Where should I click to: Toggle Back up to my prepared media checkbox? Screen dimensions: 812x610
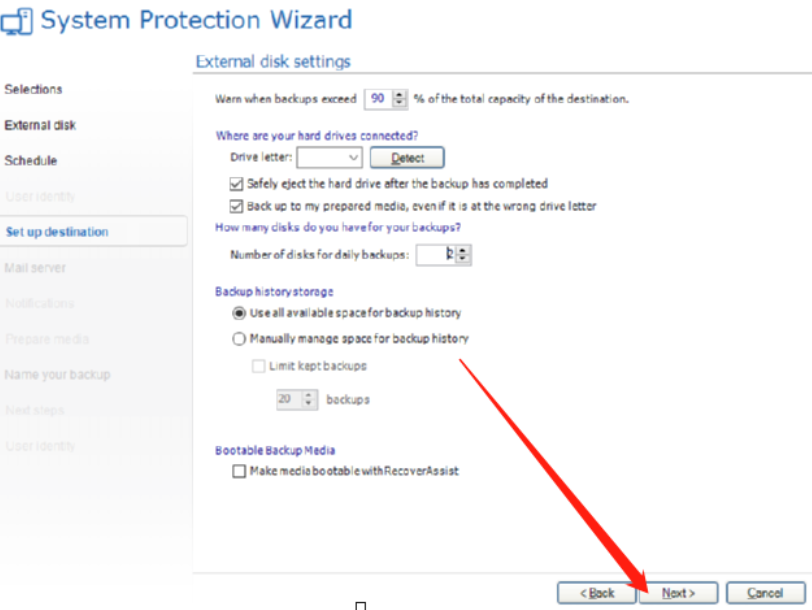[237, 206]
